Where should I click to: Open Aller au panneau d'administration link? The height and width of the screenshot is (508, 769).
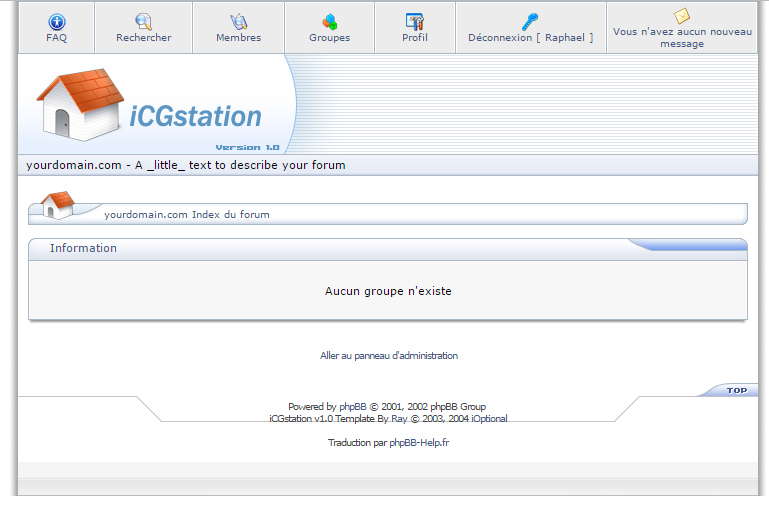(389, 356)
